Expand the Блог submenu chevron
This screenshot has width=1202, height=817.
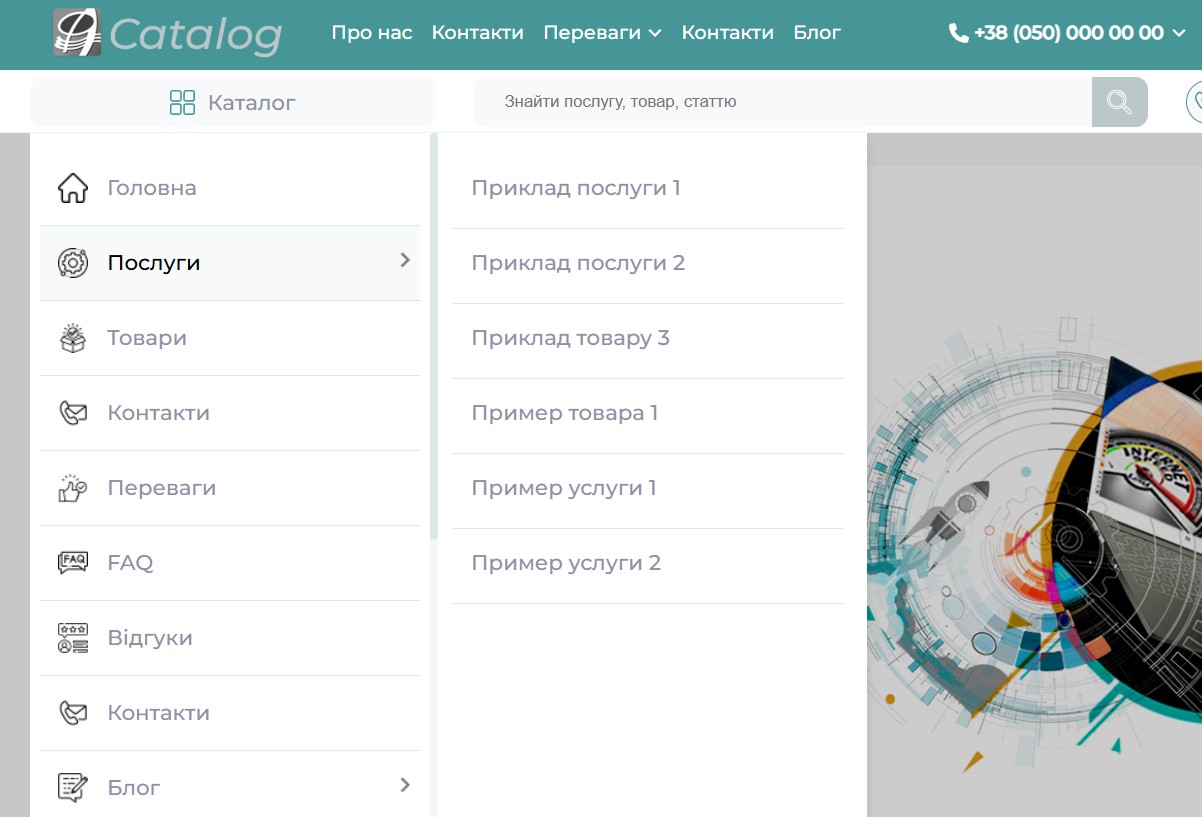(x=405, y=785)
